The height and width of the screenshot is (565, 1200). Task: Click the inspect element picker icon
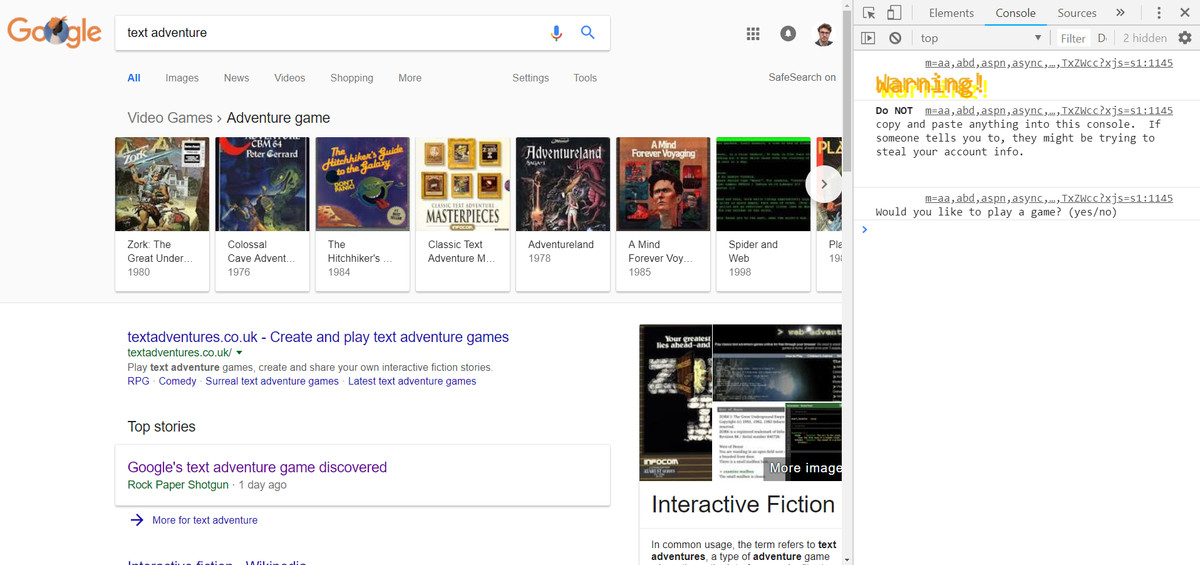tap(869, 13)
